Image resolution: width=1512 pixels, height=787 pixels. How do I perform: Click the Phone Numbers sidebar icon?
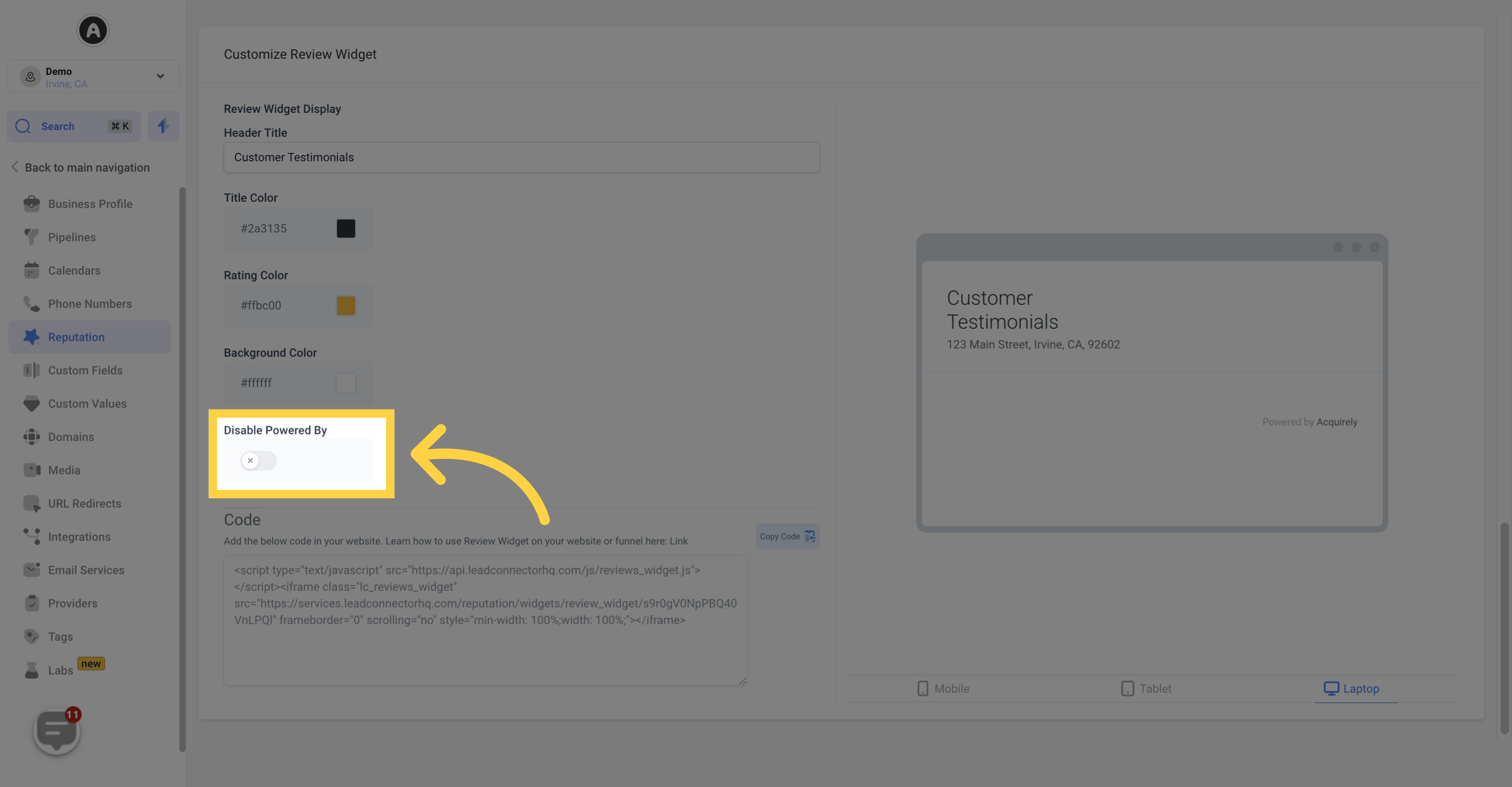pyautogui.click(x=31, y=303)
